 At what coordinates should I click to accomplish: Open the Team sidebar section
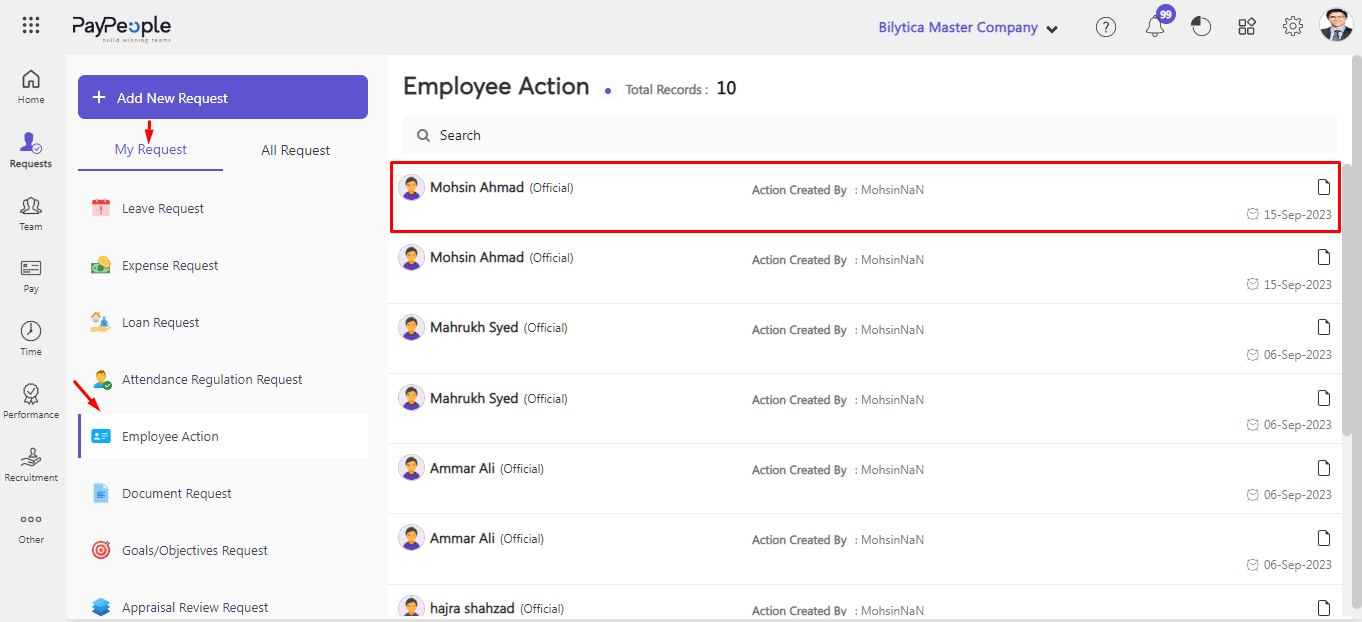31,213
